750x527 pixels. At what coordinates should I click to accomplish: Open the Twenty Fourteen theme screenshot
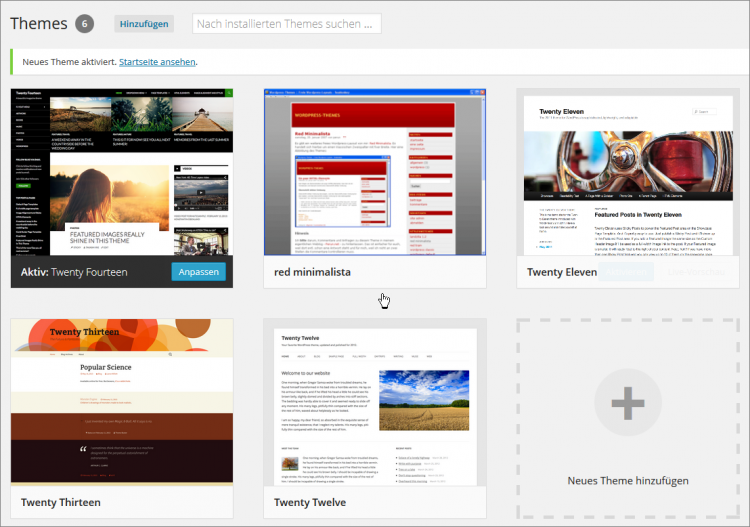(122, 172)
